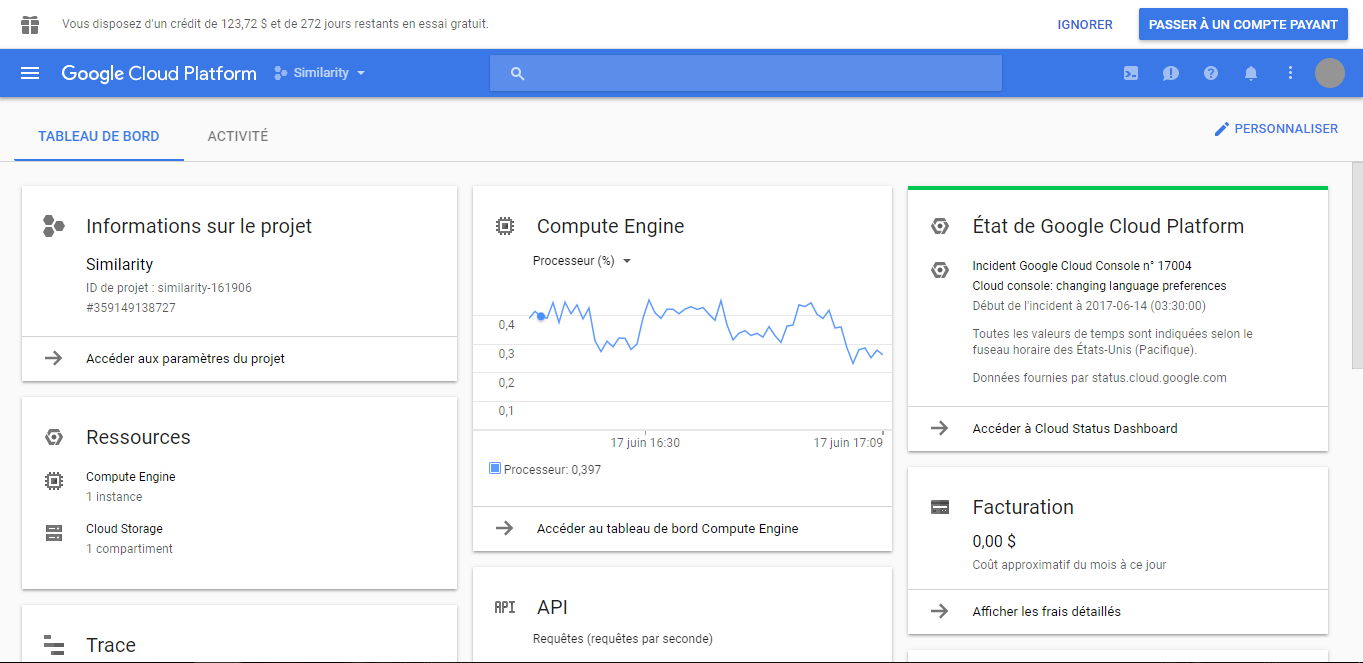Open the three-dot options menu
The width and height of the screenshot is (1363, 663).
pos(1290,72)
